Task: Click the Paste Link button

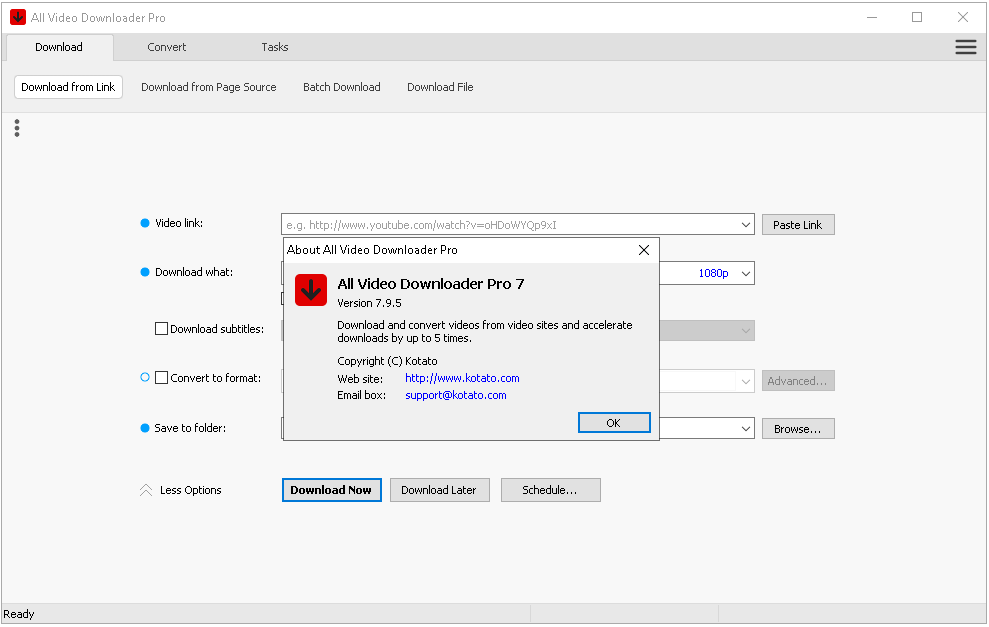Action: [798, 225]
